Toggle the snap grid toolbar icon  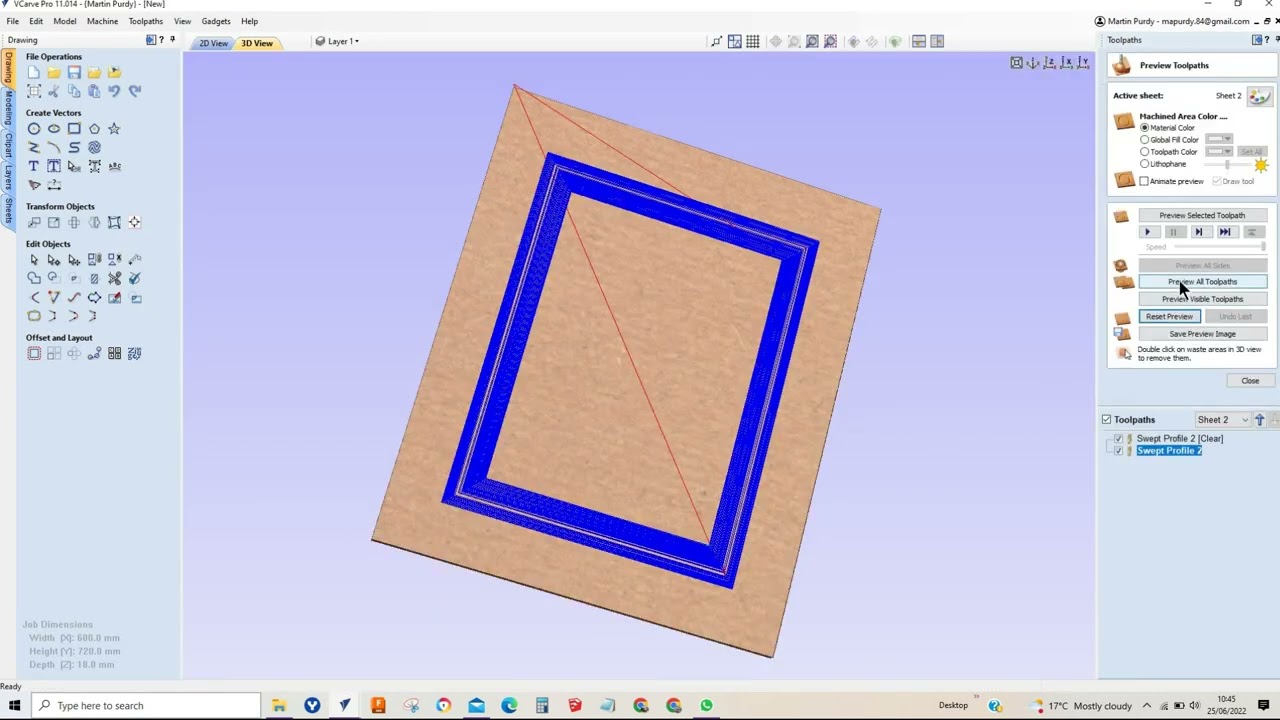tap(753, 41)
